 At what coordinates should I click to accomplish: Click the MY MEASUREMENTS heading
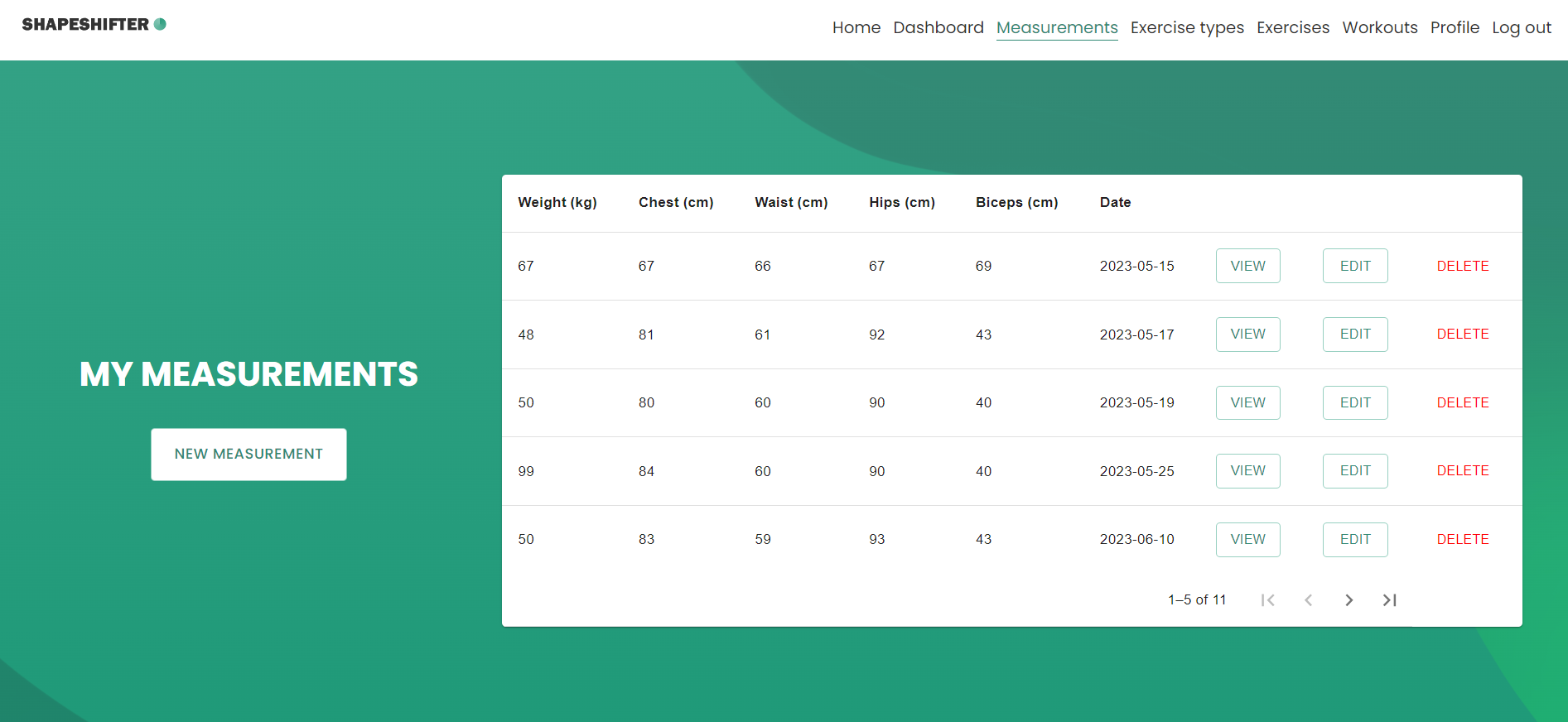pyautogui.click(x=248, y=374)
